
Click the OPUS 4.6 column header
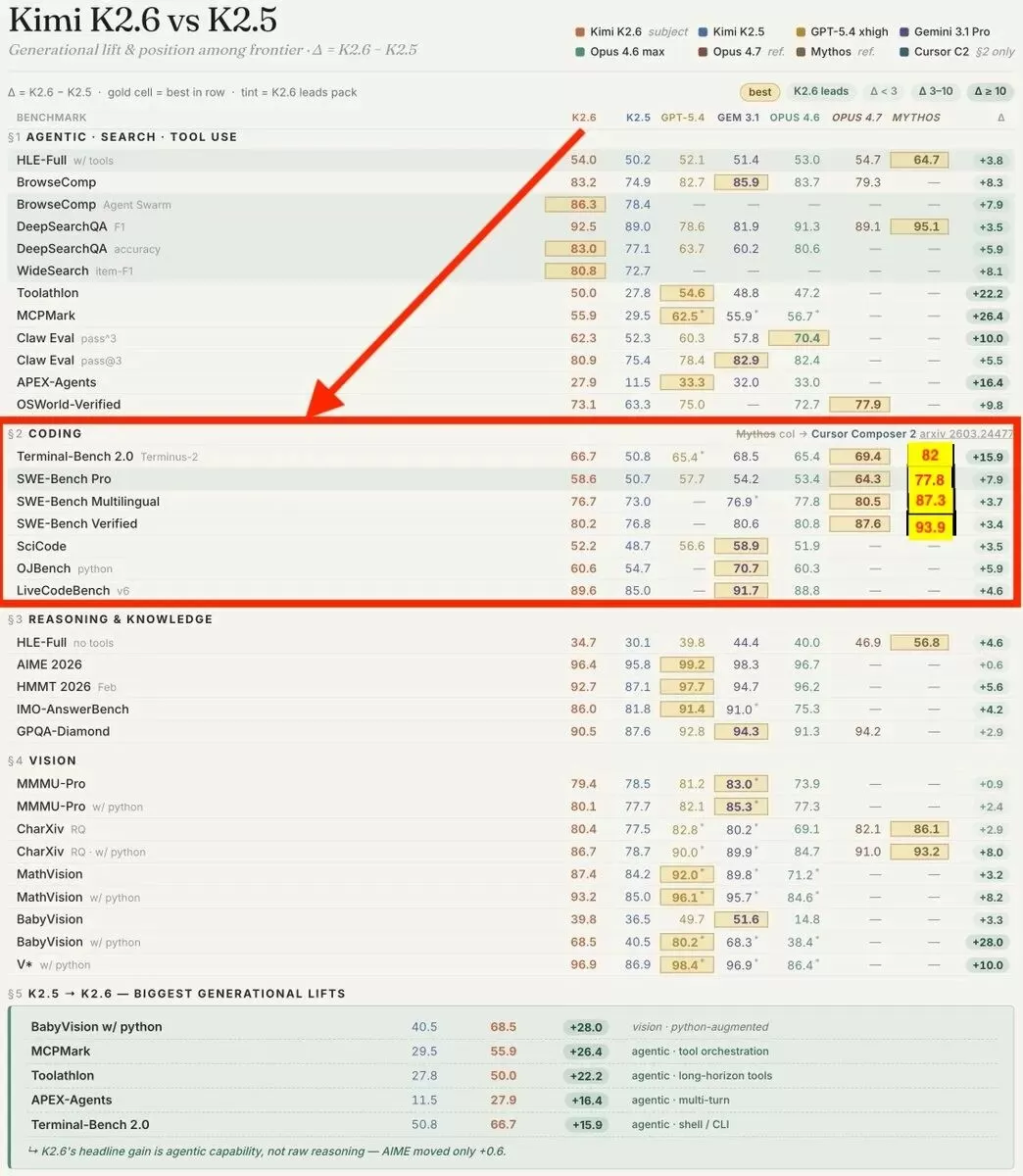[795, 118]
